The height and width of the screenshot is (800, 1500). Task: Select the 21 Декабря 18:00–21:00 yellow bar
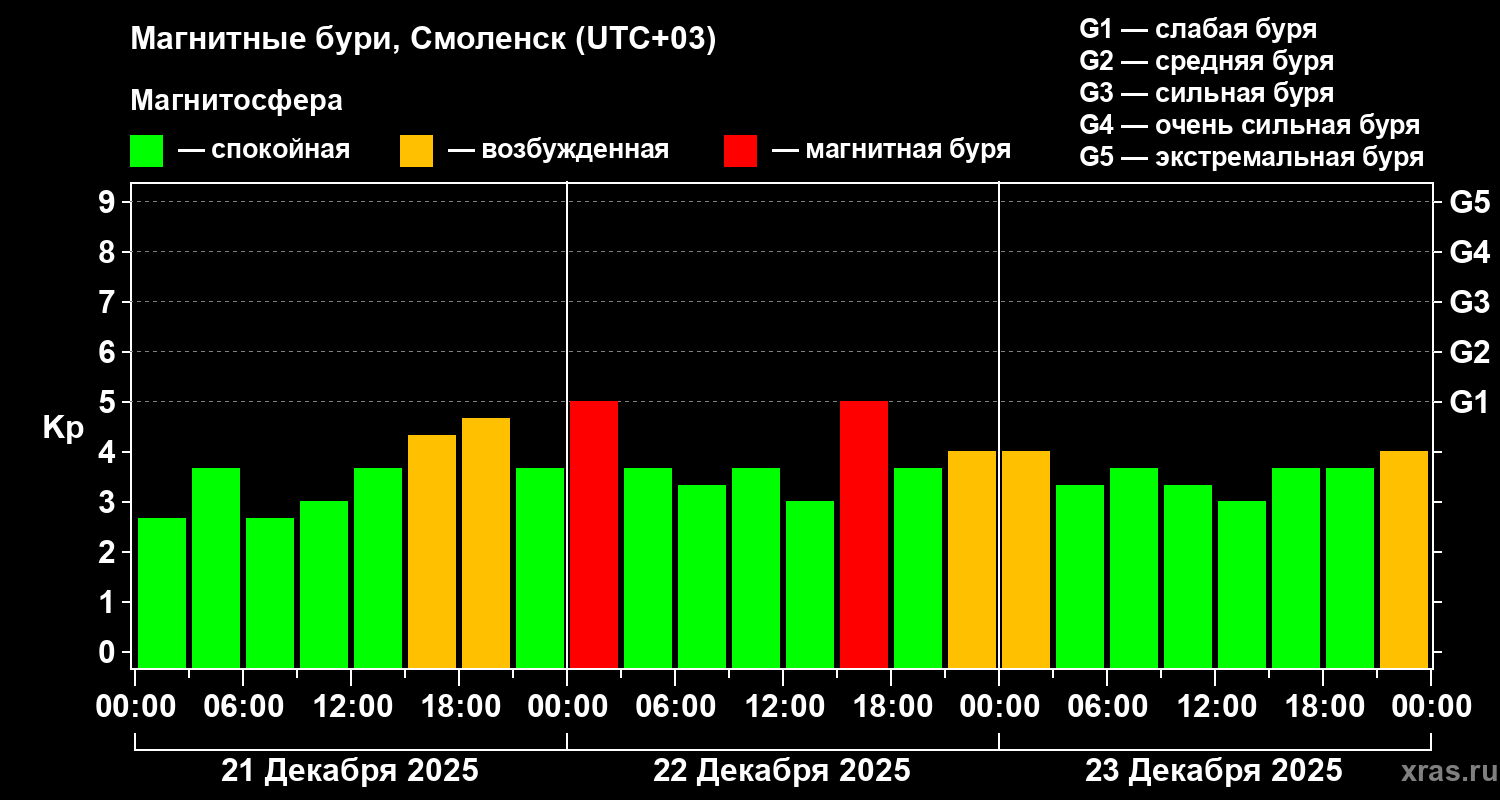tap(486, 543)
